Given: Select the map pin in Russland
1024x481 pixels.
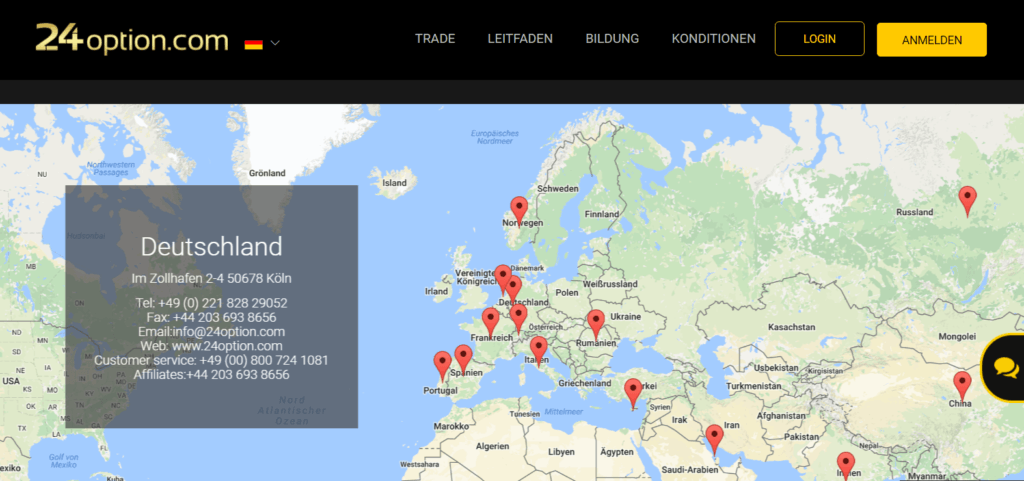Looking at the screenshot, I should tap(967, 201).
